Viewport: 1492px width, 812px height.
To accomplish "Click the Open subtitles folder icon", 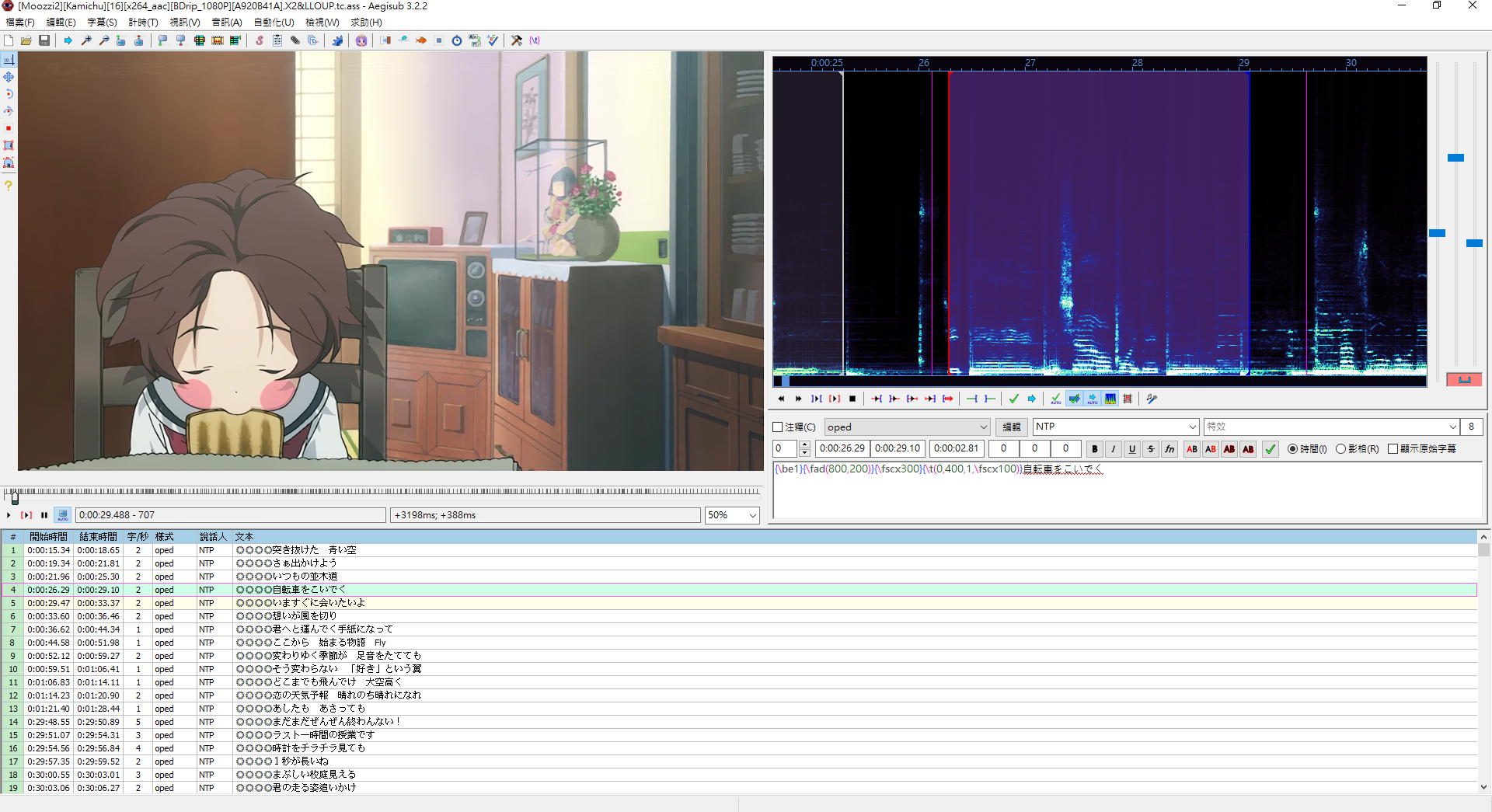I will [x=26, y=40].
